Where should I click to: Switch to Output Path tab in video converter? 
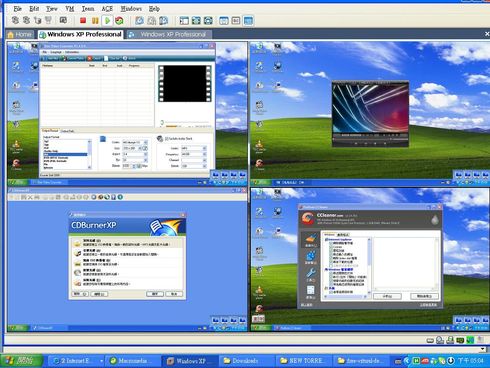[x=67, y=131]
